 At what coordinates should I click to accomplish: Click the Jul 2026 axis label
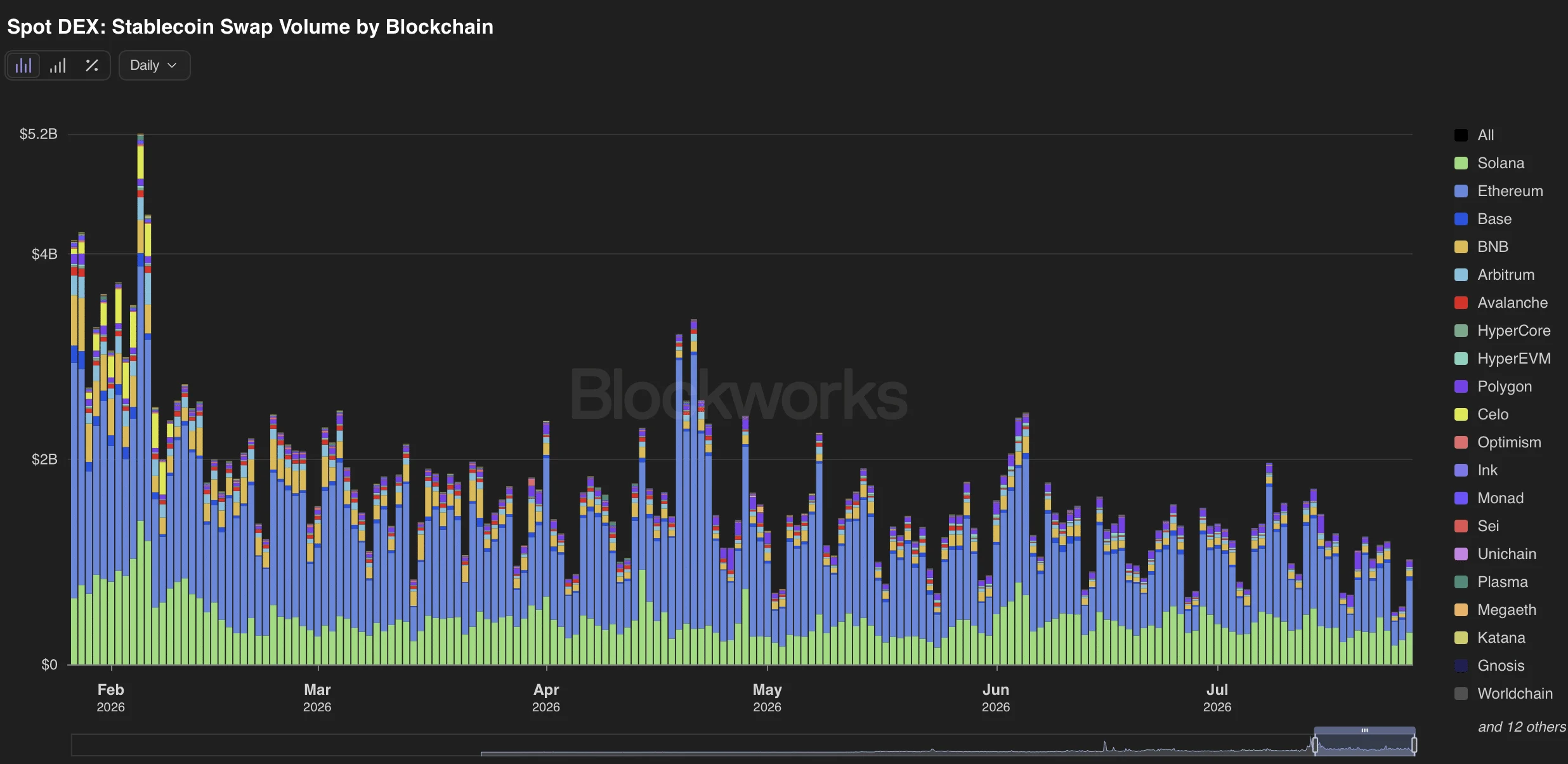tap(1217, 697)
